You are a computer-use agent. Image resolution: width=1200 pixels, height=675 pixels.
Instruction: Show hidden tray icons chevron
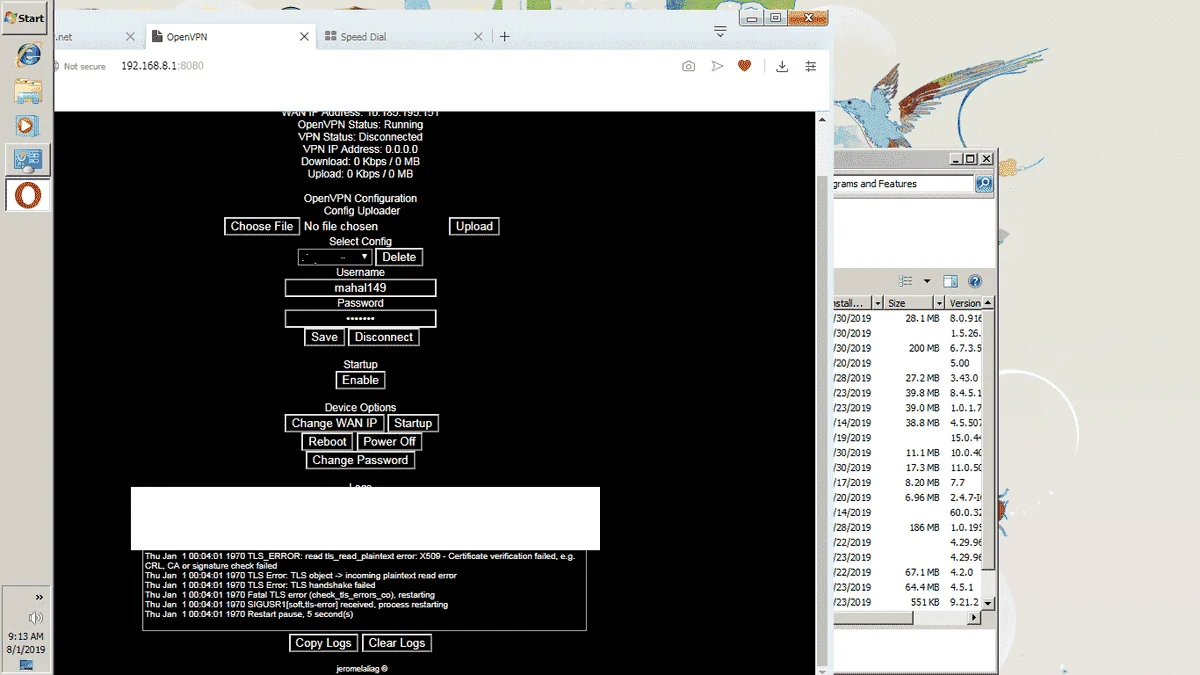point(40,597)
